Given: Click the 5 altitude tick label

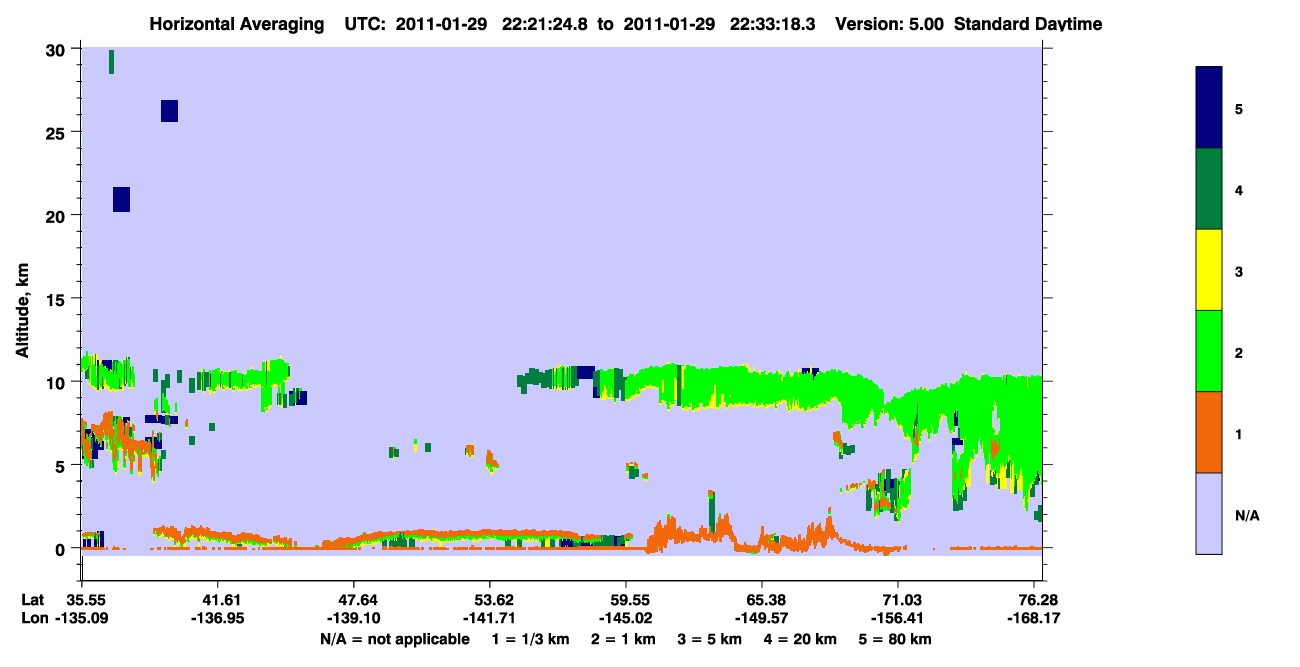Looking at the screenshot, I should pyautogui.click(x=62, y=465).
